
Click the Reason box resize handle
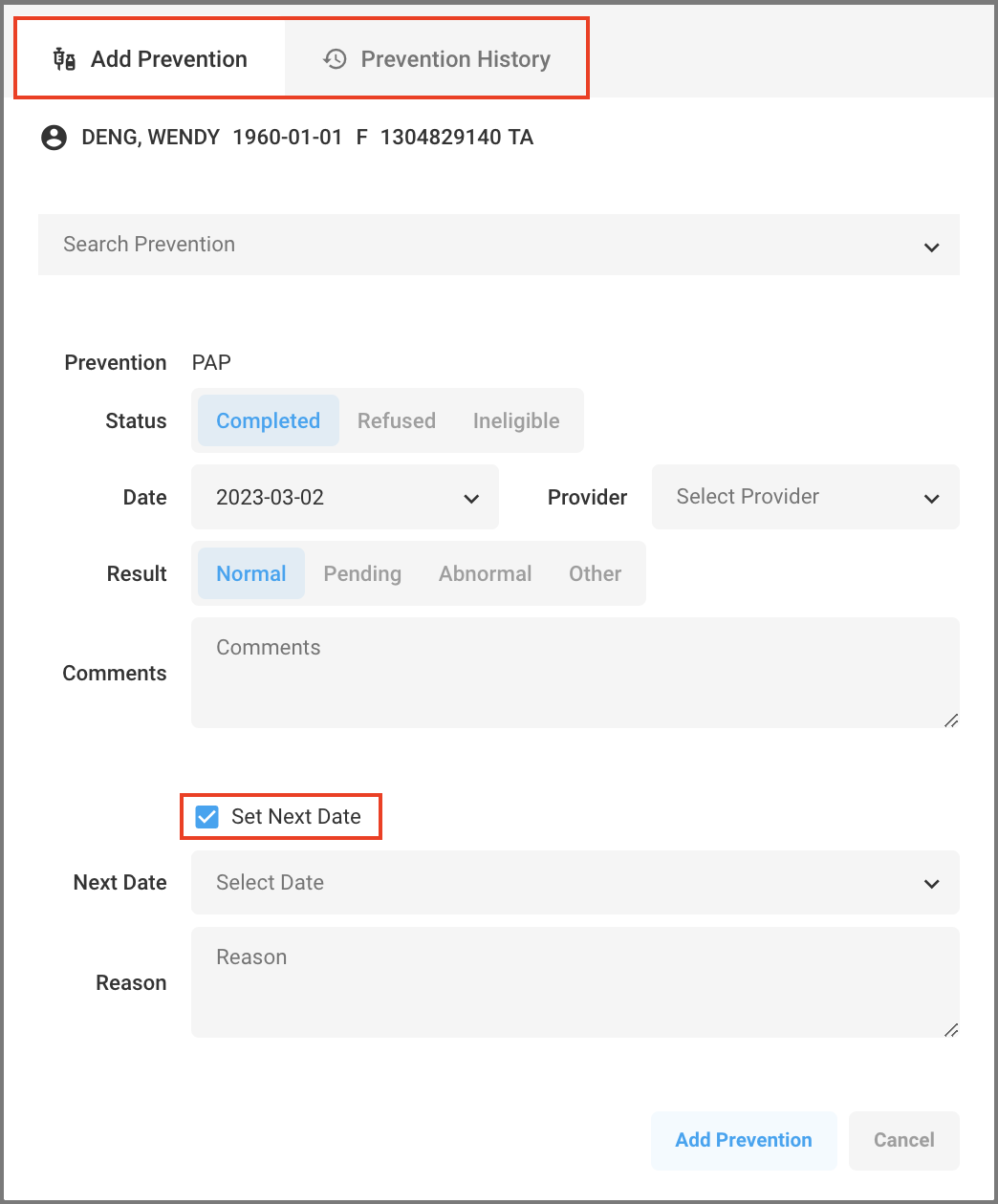point(951,1030)
